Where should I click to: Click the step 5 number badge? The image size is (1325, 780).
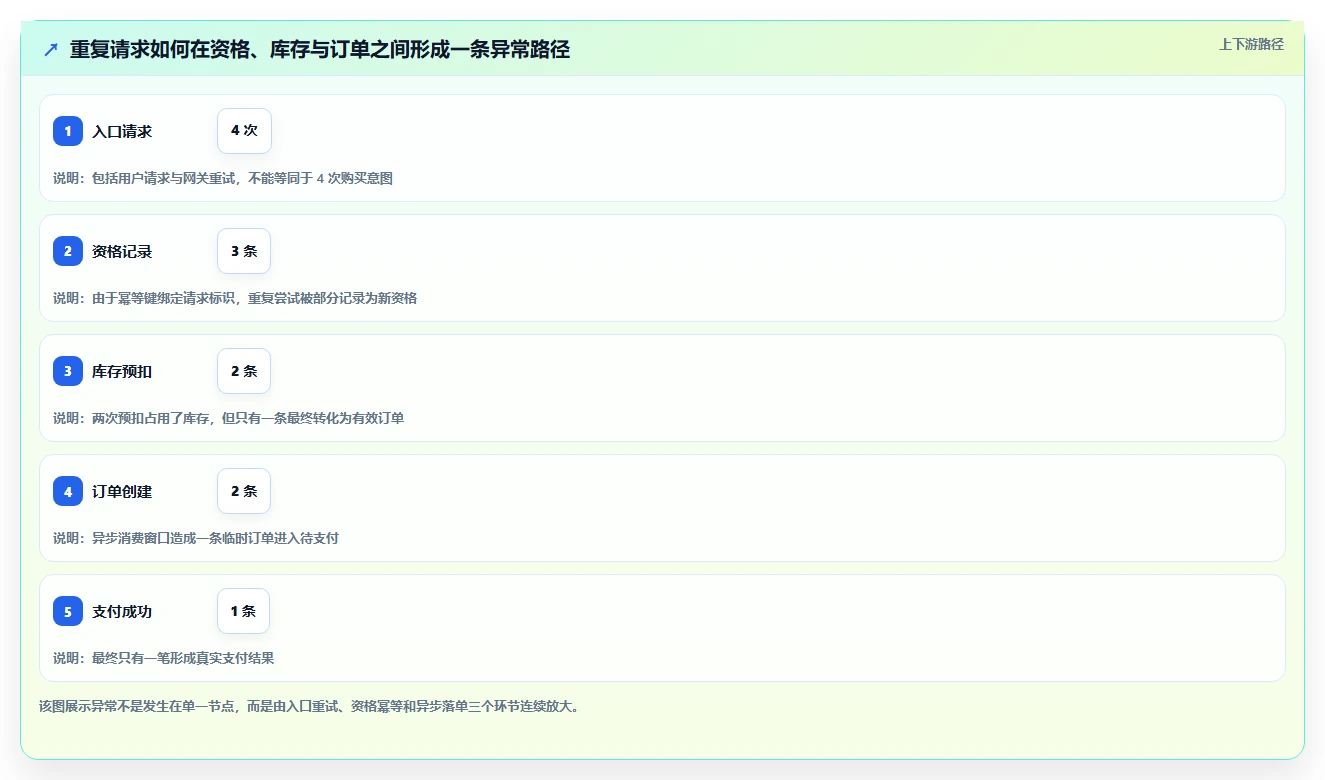pyautogui.click(x=68, y=611)
